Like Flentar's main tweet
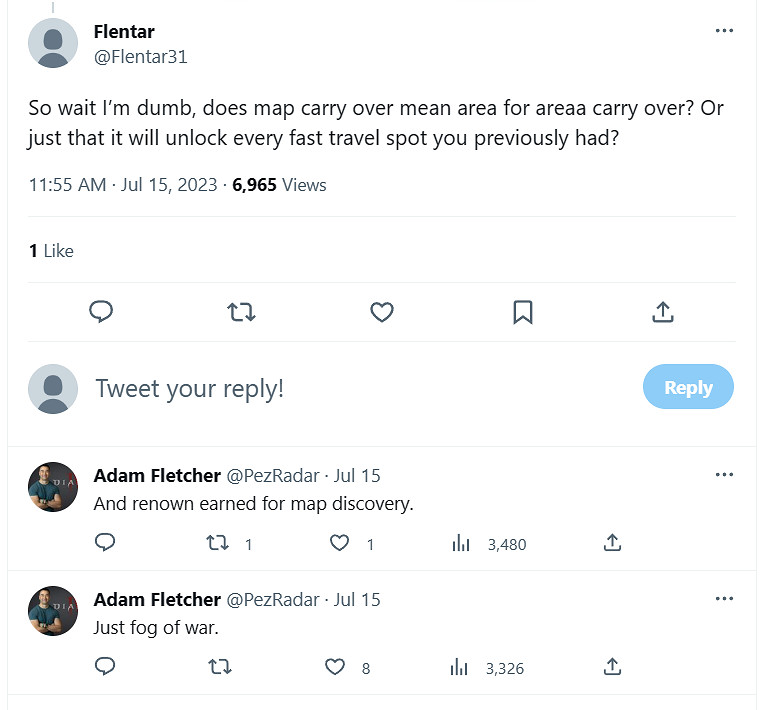760x710 pixels. pyautogui.click(x=381, y=313)
